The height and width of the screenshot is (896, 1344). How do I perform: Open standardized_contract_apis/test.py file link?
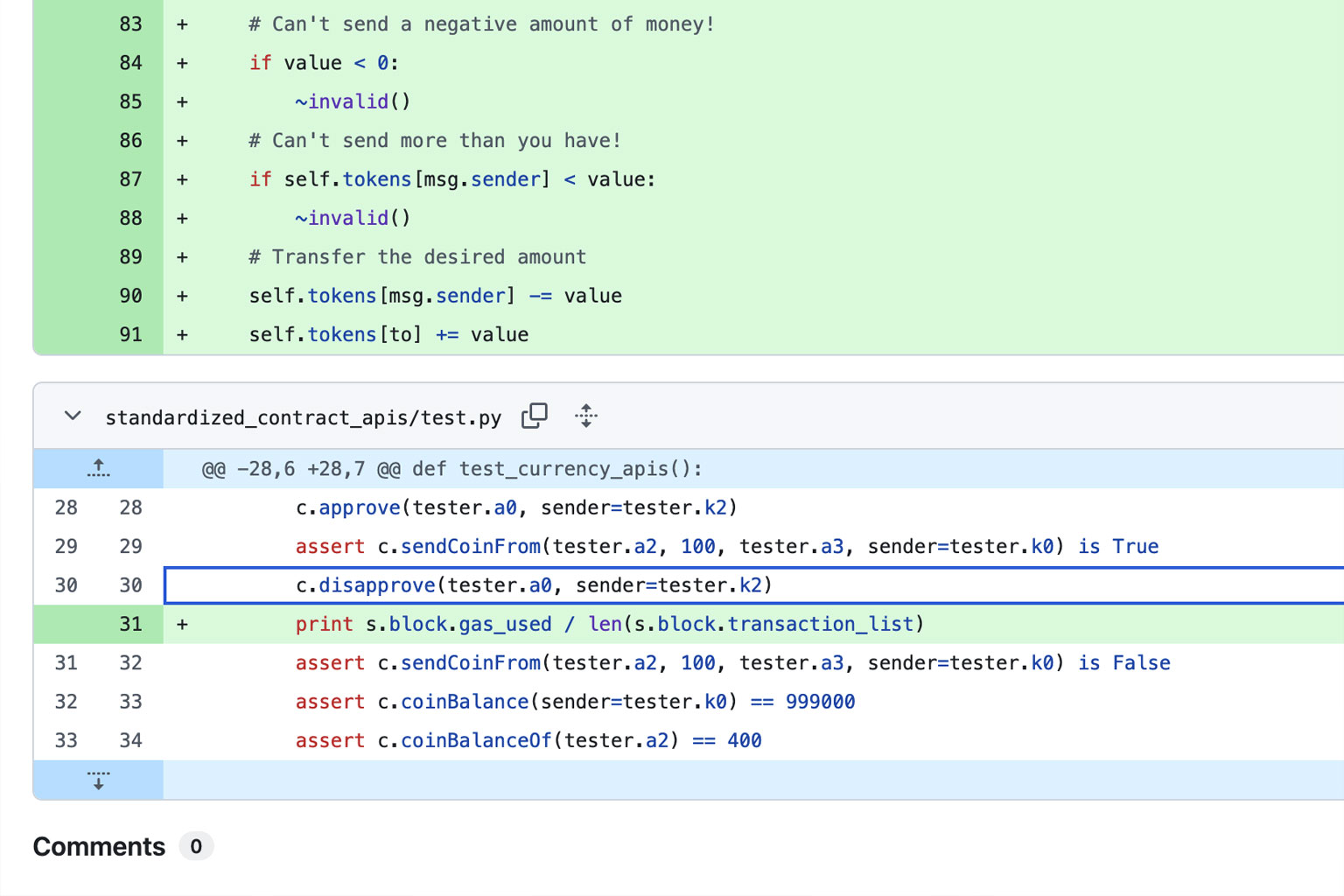pyautogui.click(x=303, y=418)
